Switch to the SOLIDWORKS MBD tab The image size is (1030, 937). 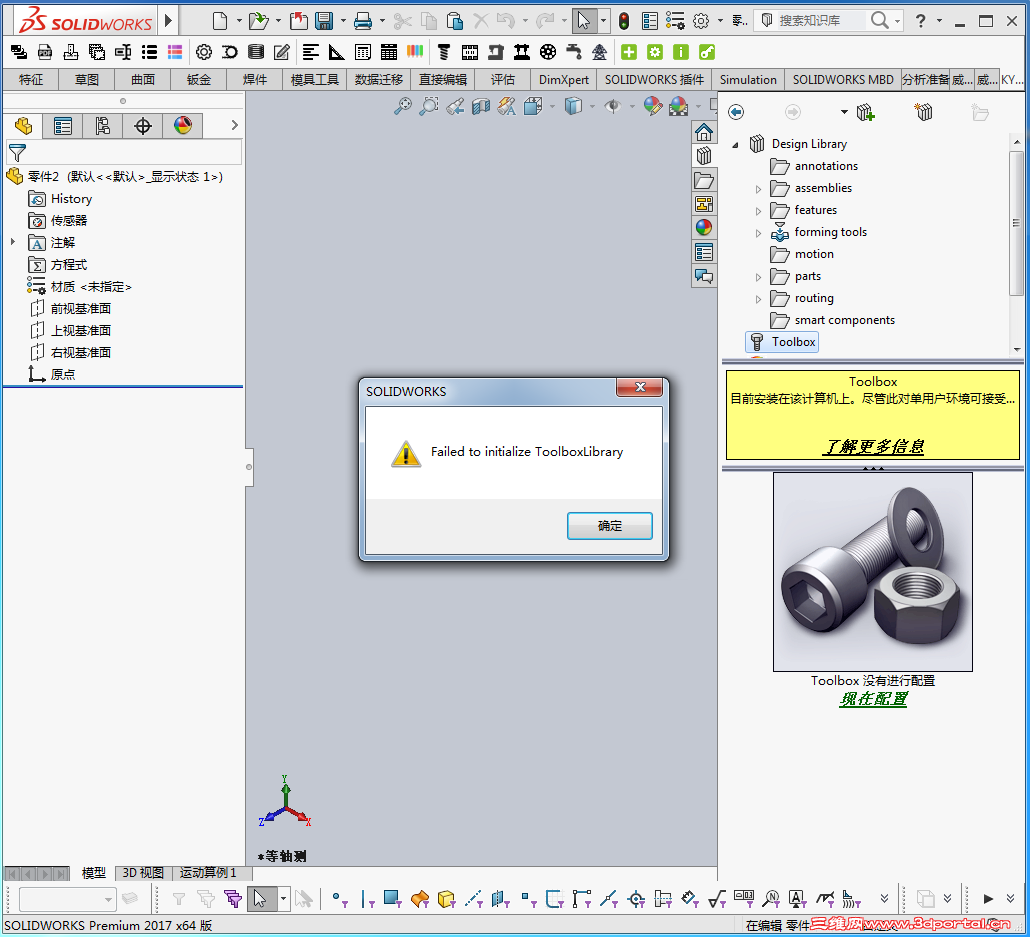coord(843,80)
